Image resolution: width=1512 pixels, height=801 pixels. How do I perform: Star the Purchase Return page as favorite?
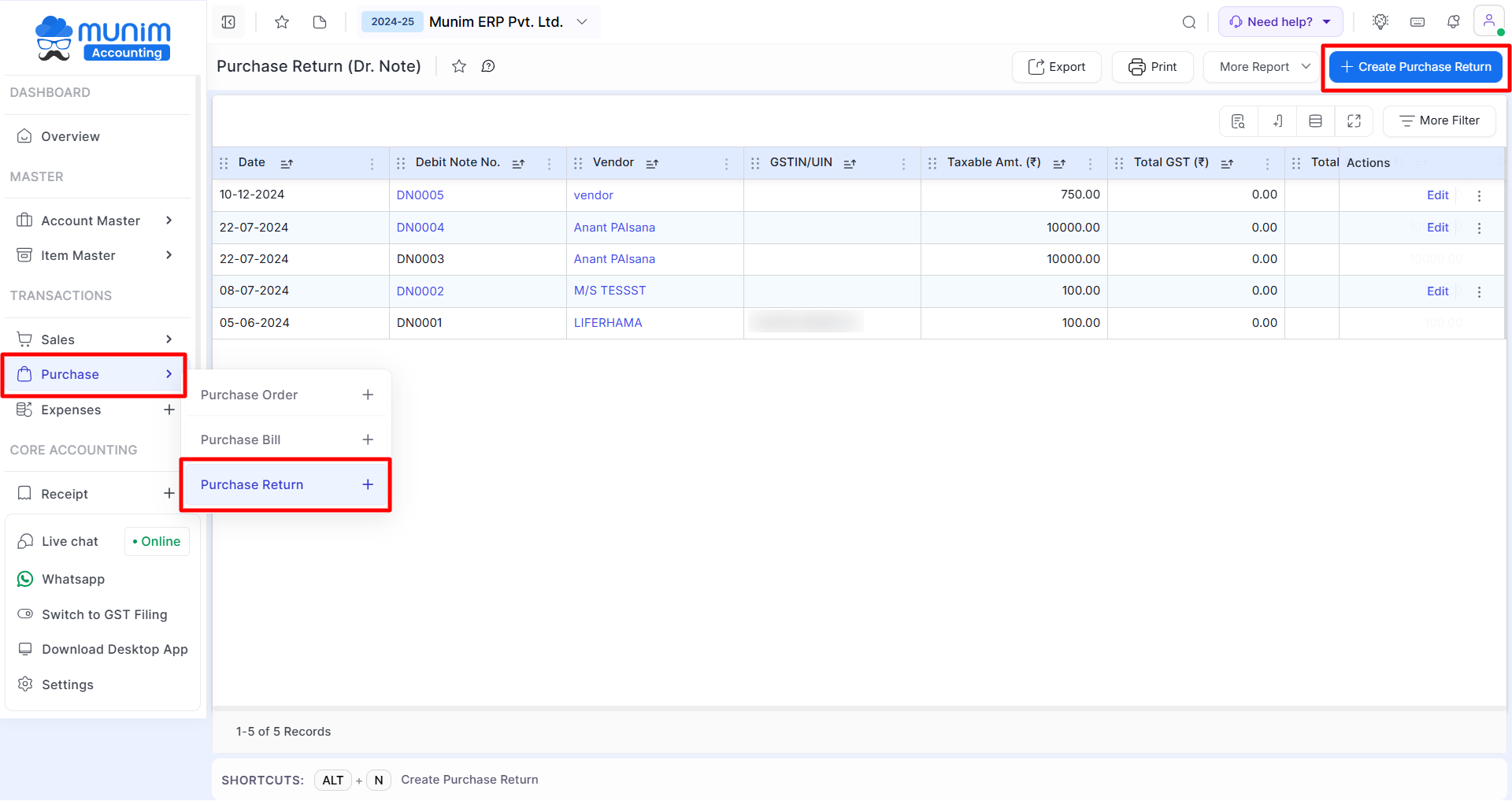459,66
